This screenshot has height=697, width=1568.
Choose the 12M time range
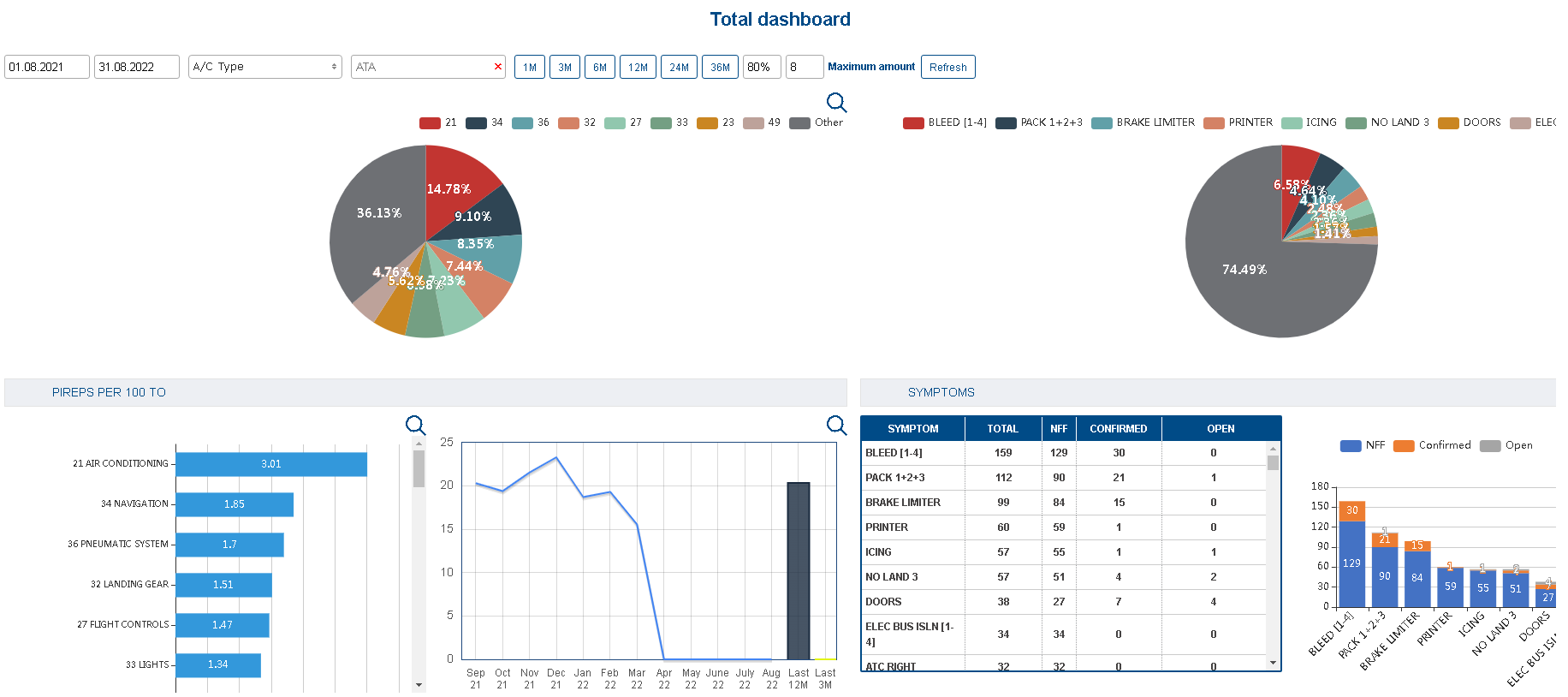coord(638,67)
